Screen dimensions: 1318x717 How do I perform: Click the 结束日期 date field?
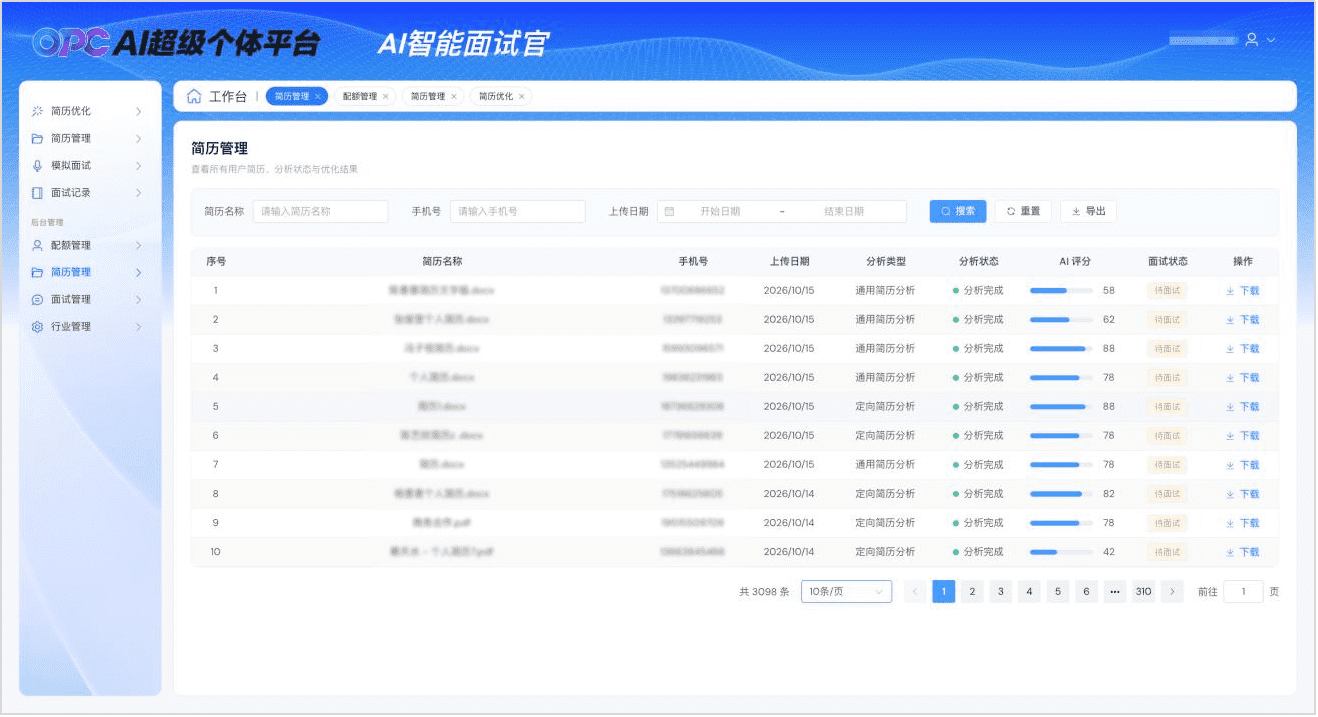pos(844,211)
